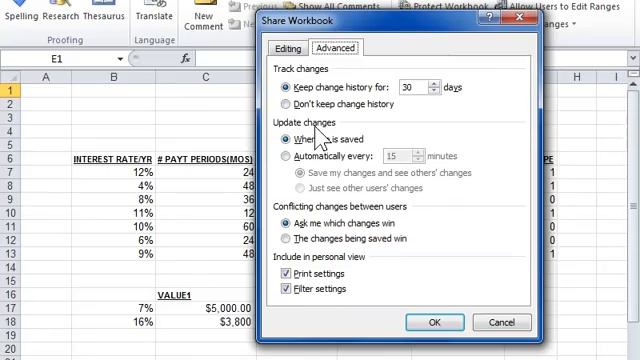Image resolution: width=640 pixels, height=360 pixels.
Task: Select column C header
Action: click(x=206, y=77)
